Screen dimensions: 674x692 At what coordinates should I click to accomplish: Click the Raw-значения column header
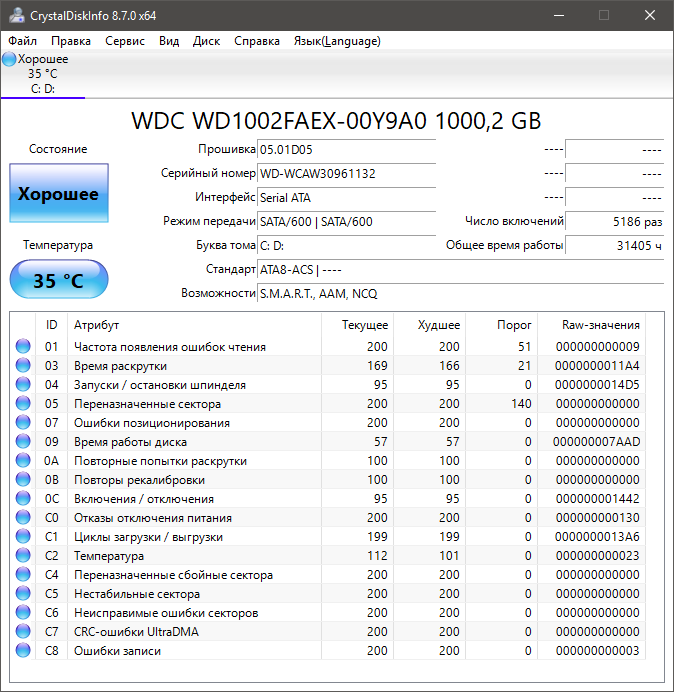[x=591, y=325]
